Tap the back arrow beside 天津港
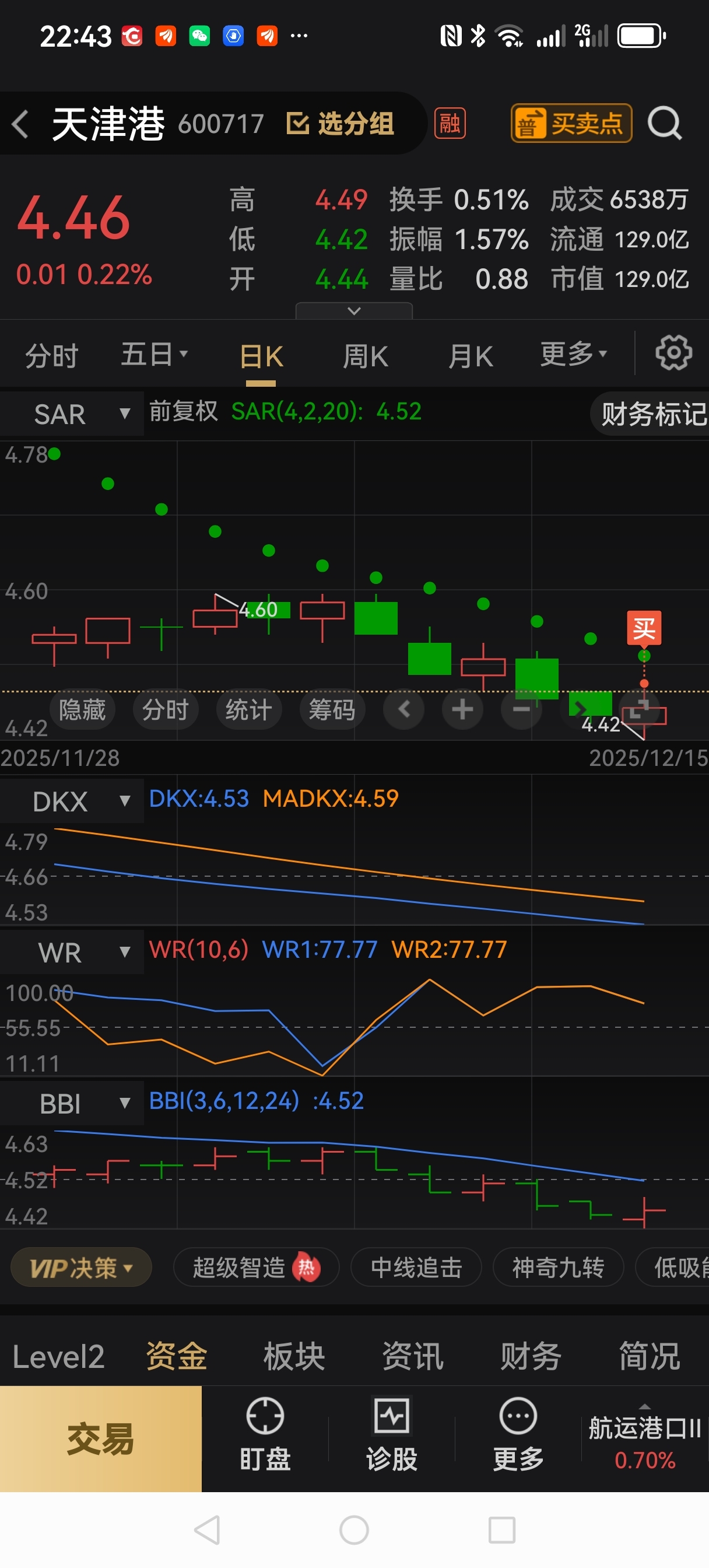Screen dimensions: 709x1568 click(20, 124)
